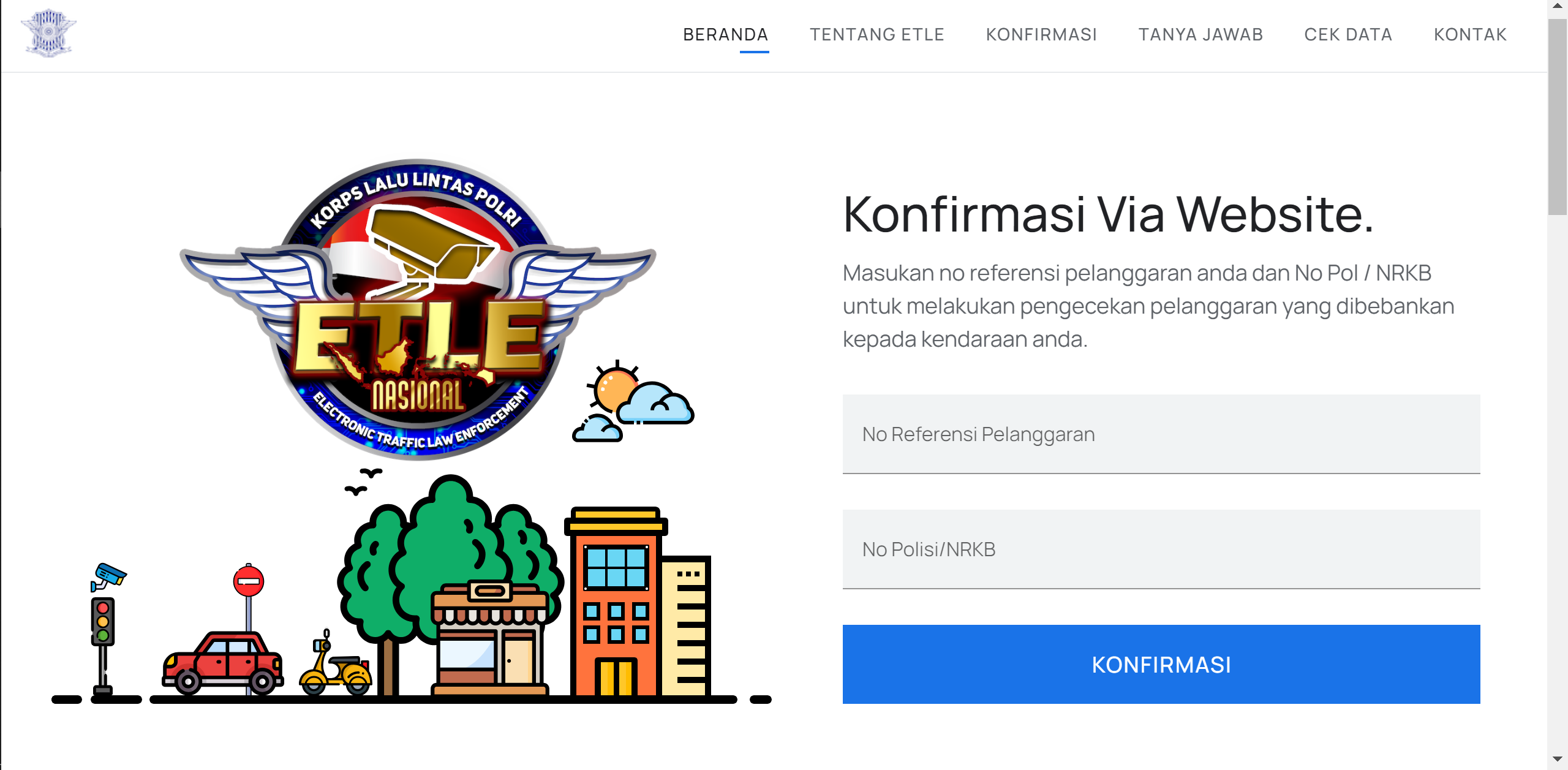Submit with the blue KONFIRMASI button
The width and height of the screenshot is (1568, 770).
coord(1161,665)
